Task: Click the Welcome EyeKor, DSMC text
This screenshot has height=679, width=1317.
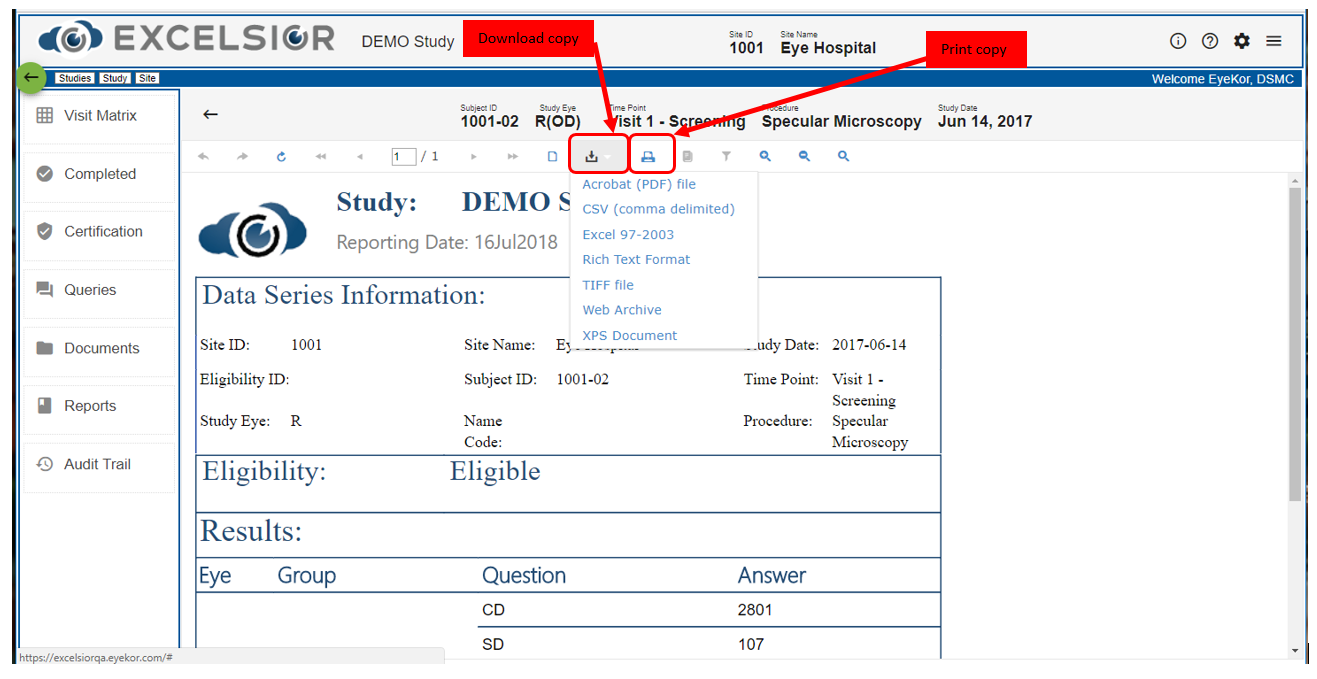Action: pos(1222,79)
